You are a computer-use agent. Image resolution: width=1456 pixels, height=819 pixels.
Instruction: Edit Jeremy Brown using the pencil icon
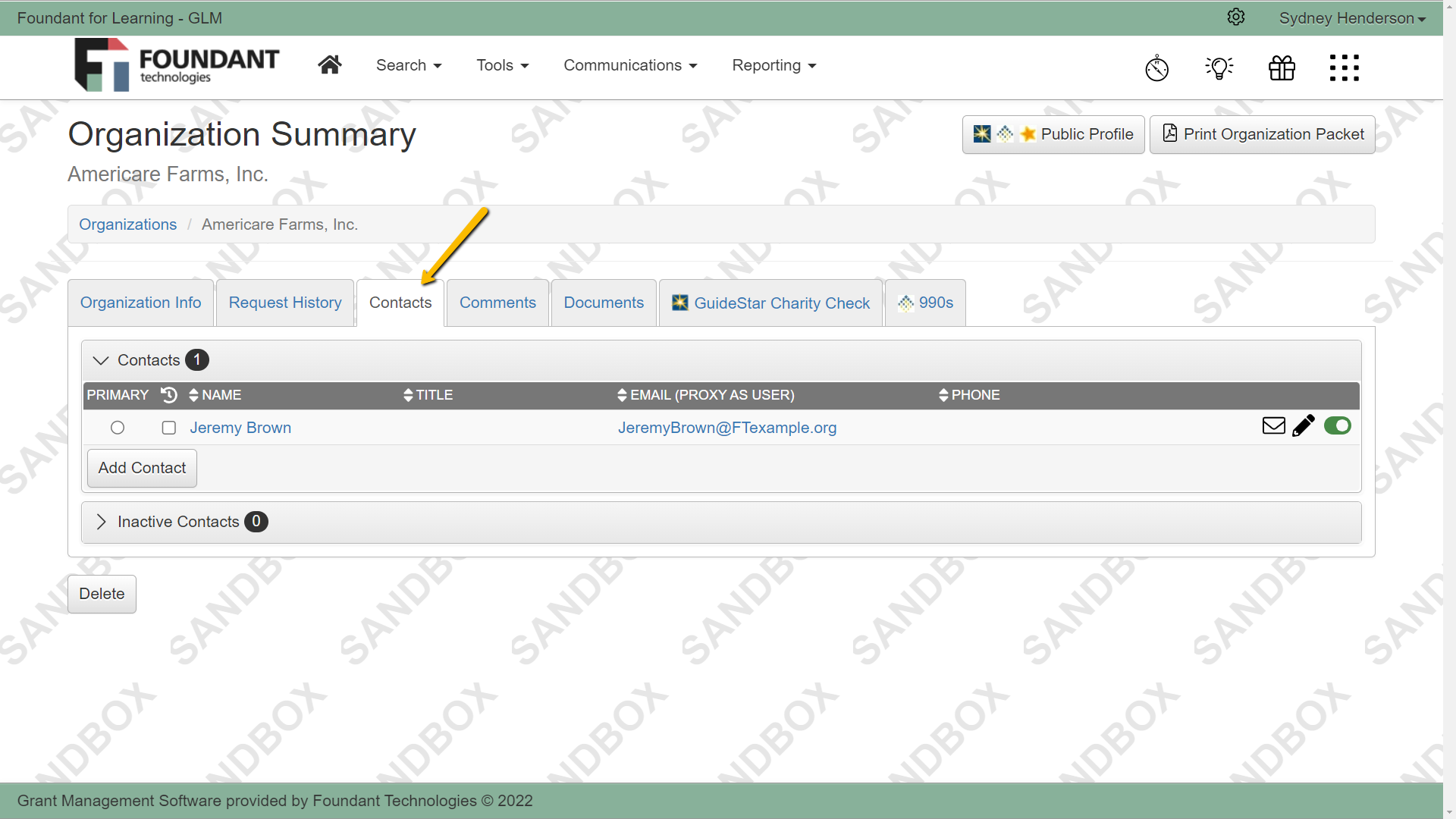1304,425
